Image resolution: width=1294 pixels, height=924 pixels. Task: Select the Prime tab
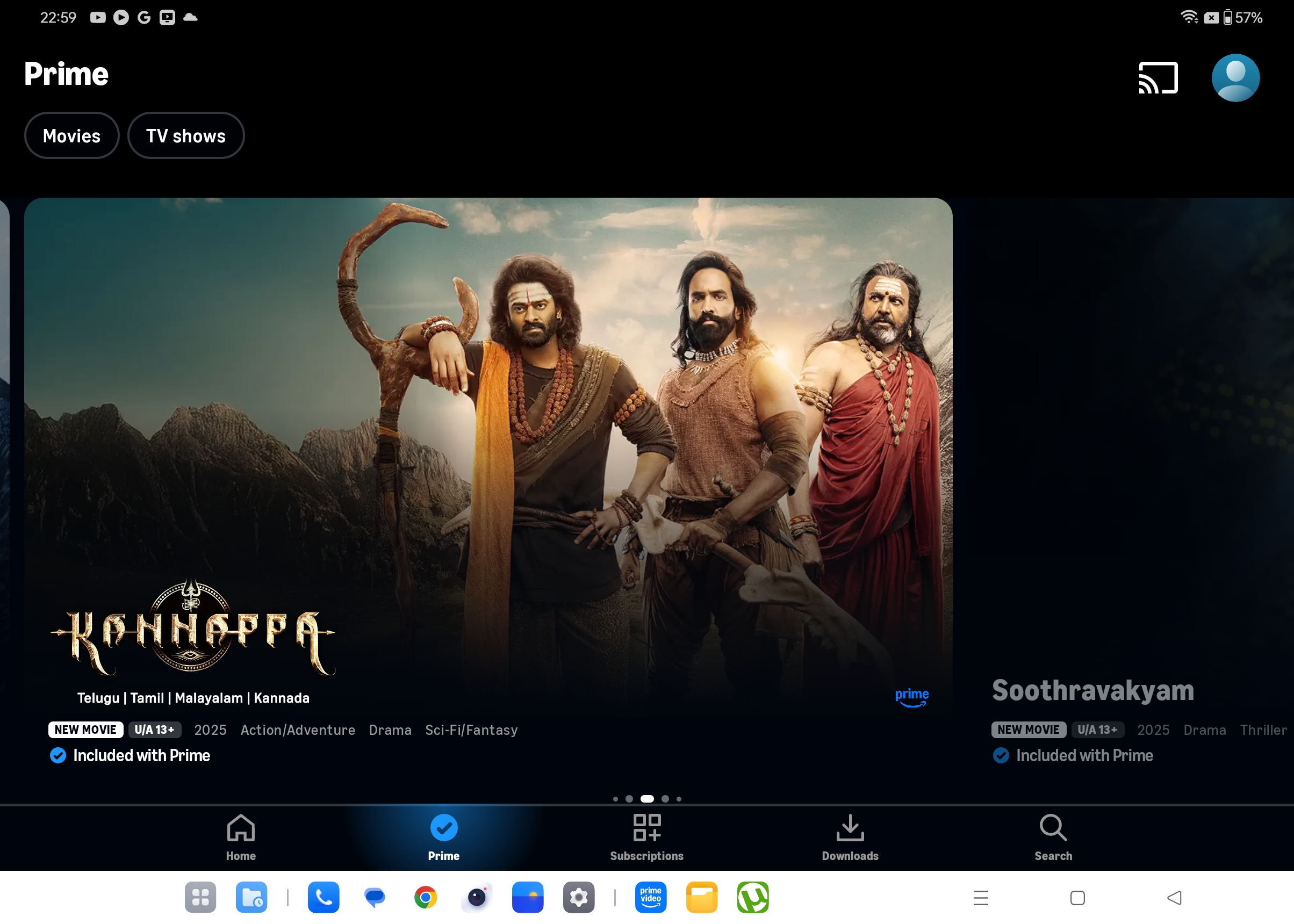(x=444, y=838)
